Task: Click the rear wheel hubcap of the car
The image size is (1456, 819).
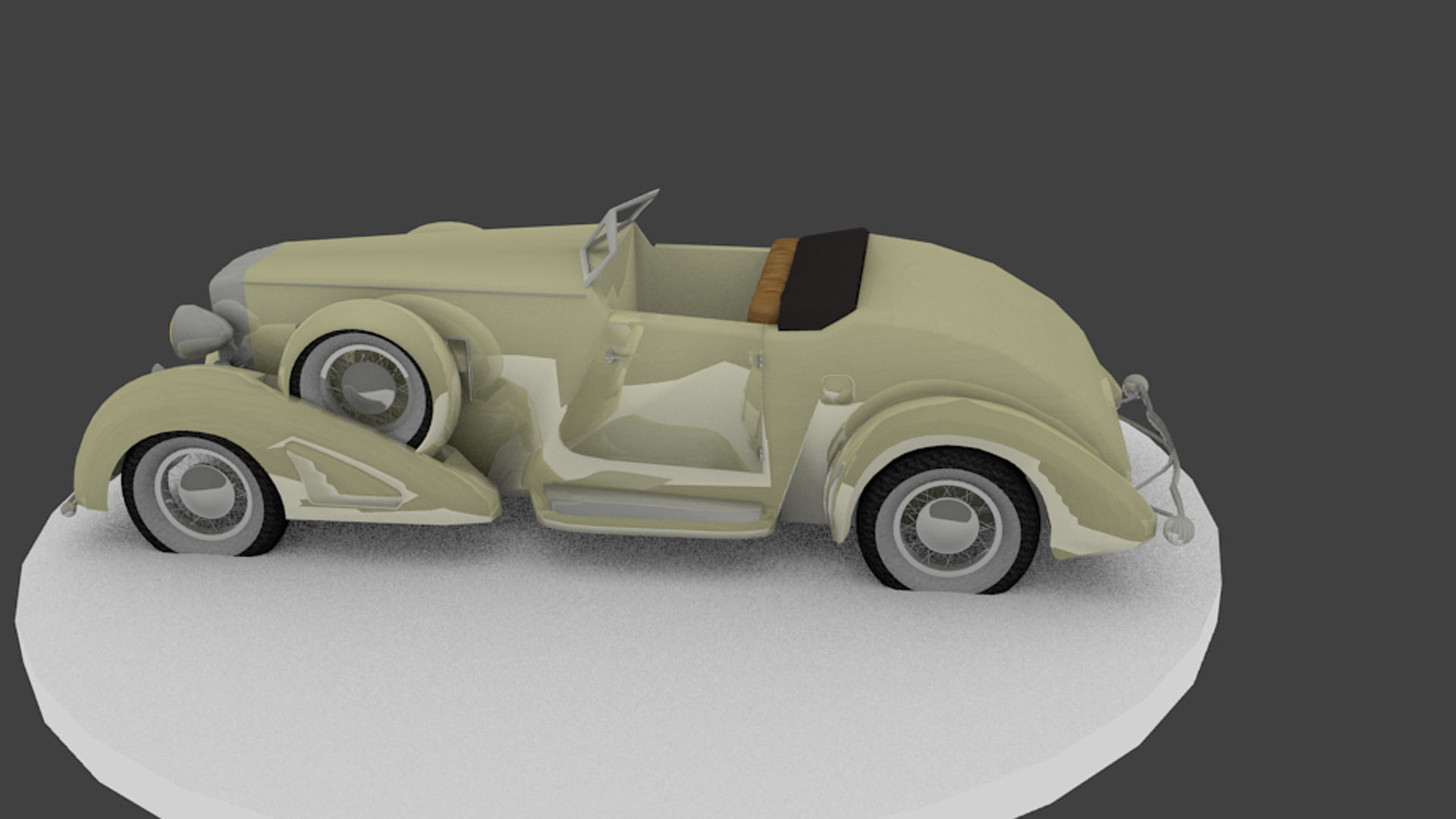Action: click(x=949, y=523)
